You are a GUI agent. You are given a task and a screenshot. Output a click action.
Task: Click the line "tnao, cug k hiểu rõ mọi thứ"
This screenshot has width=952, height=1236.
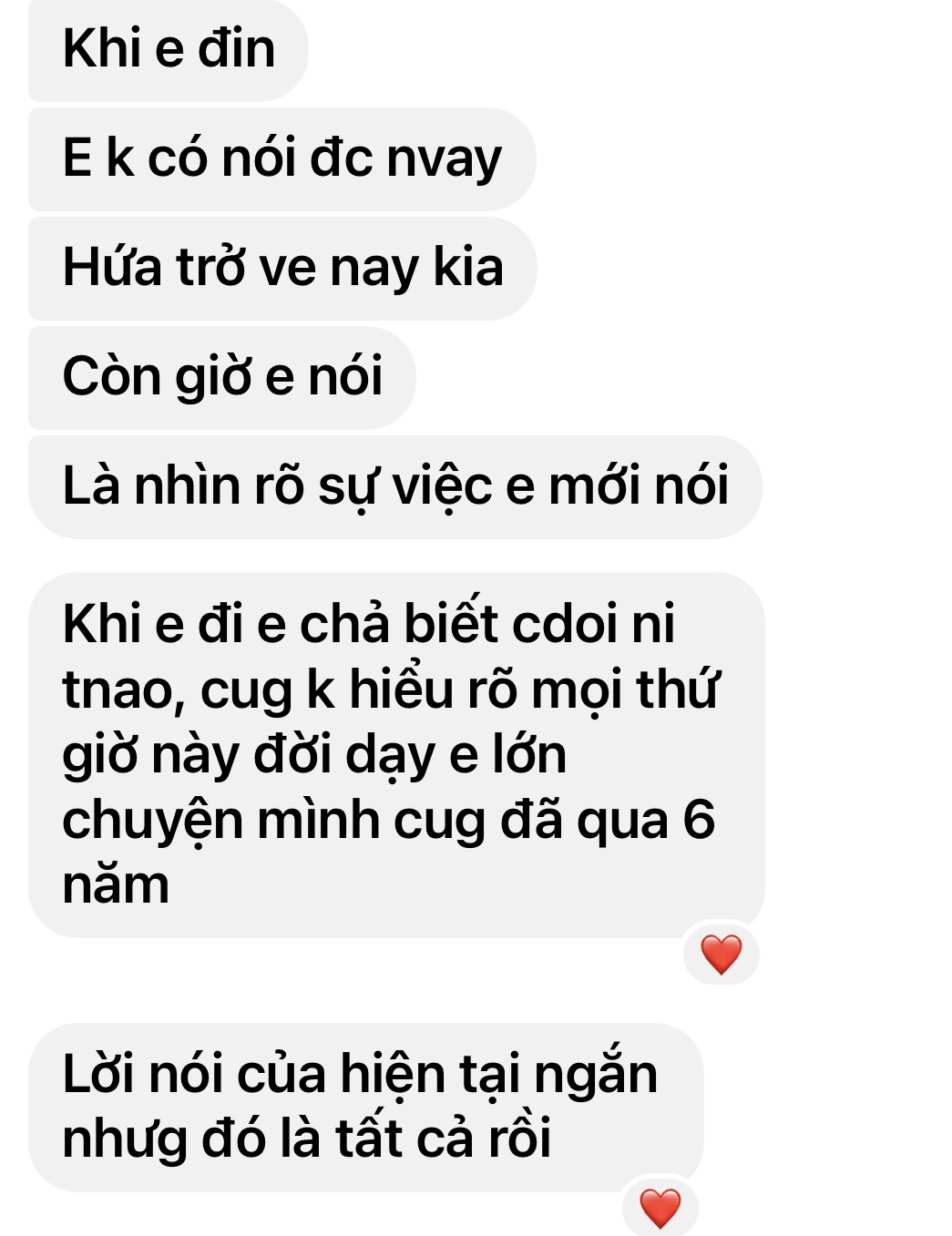(x=391, y=690)
